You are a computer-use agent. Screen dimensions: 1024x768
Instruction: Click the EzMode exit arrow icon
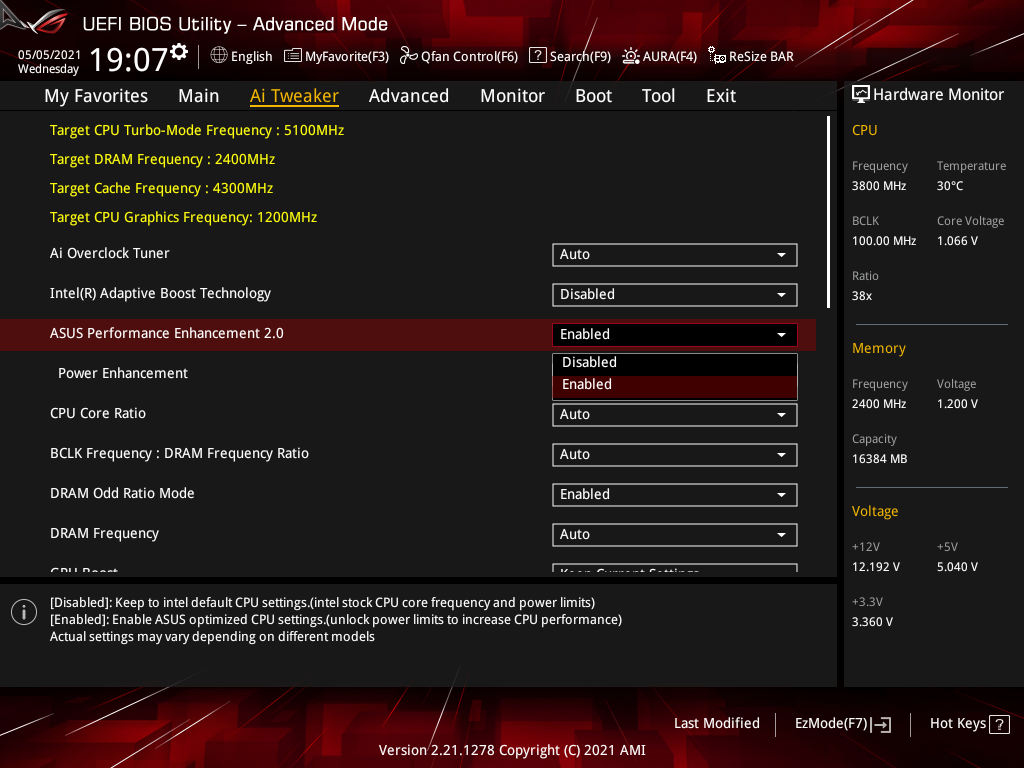tap(882, 724)
